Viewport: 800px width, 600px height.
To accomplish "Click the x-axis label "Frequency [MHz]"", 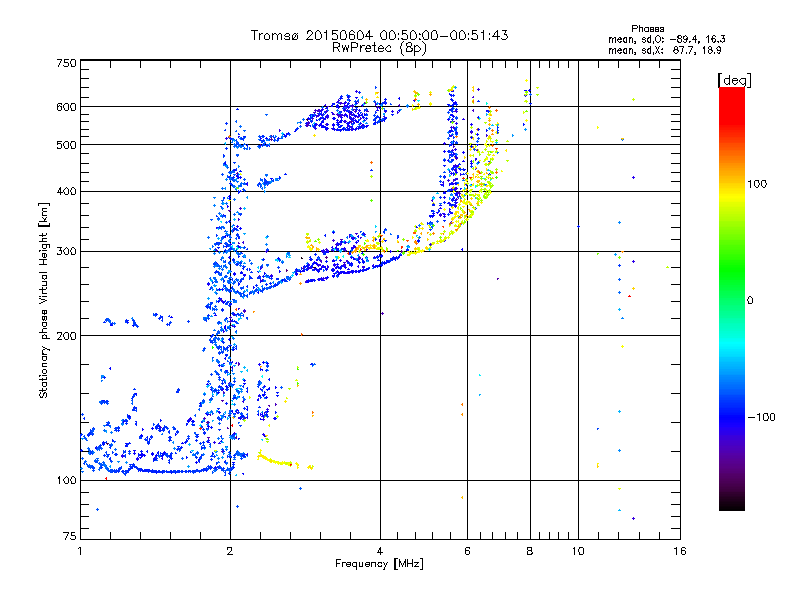I will coord(379,564).
